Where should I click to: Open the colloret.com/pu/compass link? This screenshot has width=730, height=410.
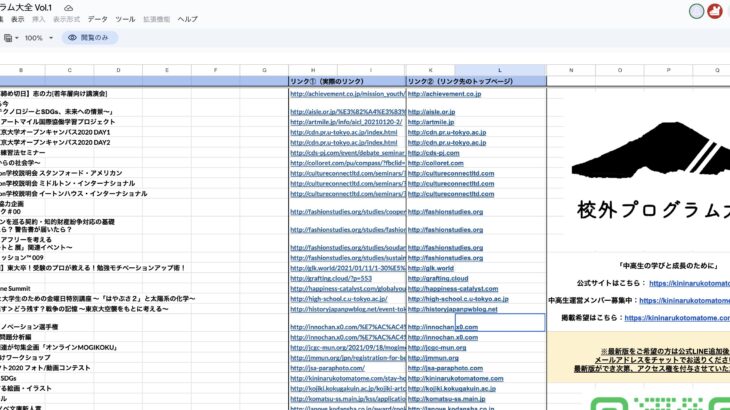coord(347,163)
